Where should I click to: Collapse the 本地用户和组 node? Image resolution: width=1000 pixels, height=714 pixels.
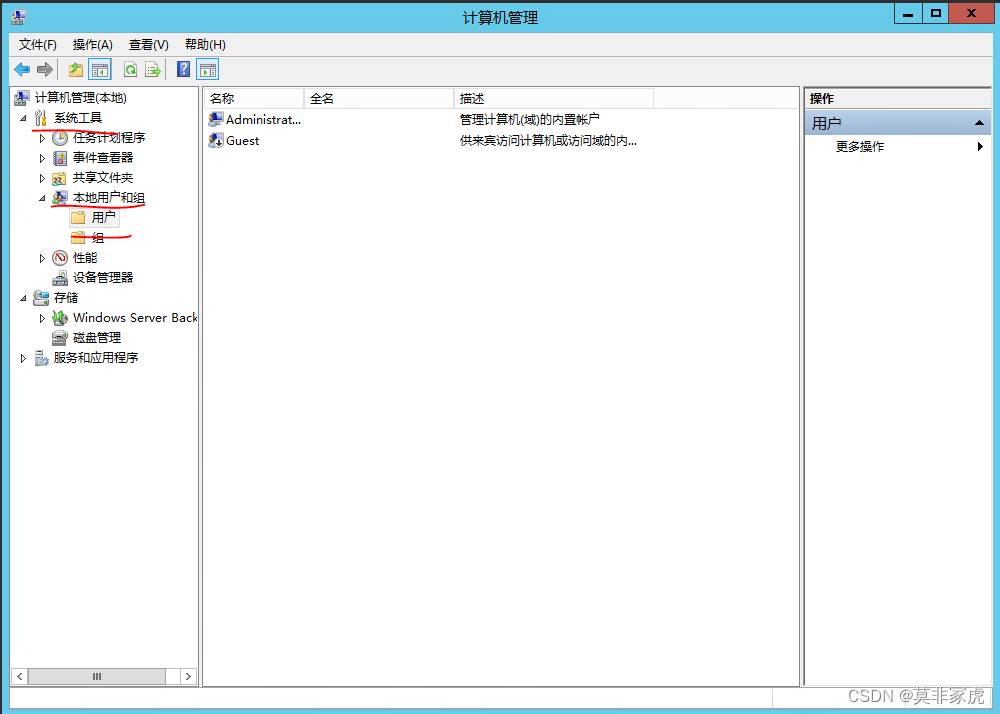tap(42, 198)
